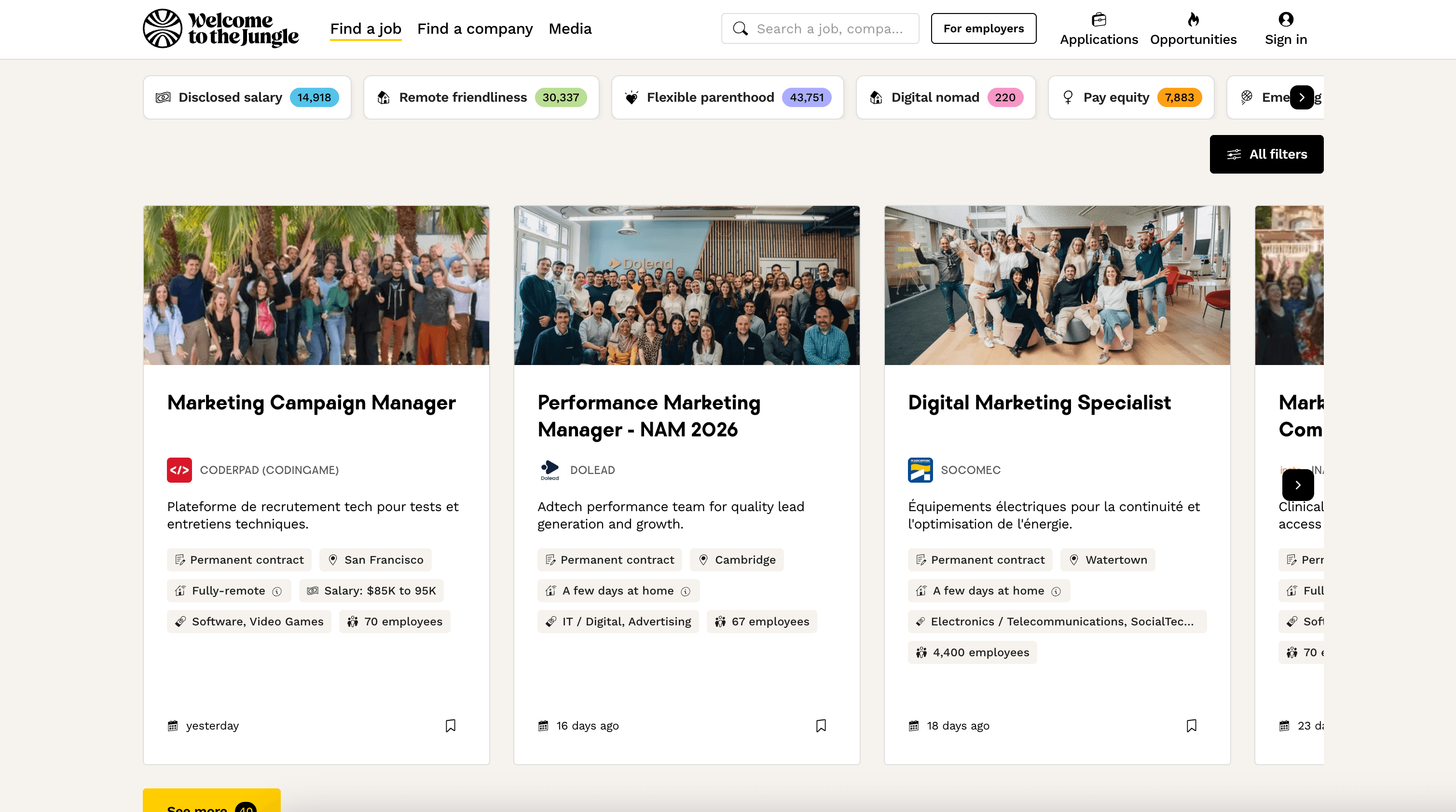Bookmark the Marketing Campaign Manager job
The width and height of the screenshot is (1456, 812).
(451, 725)
